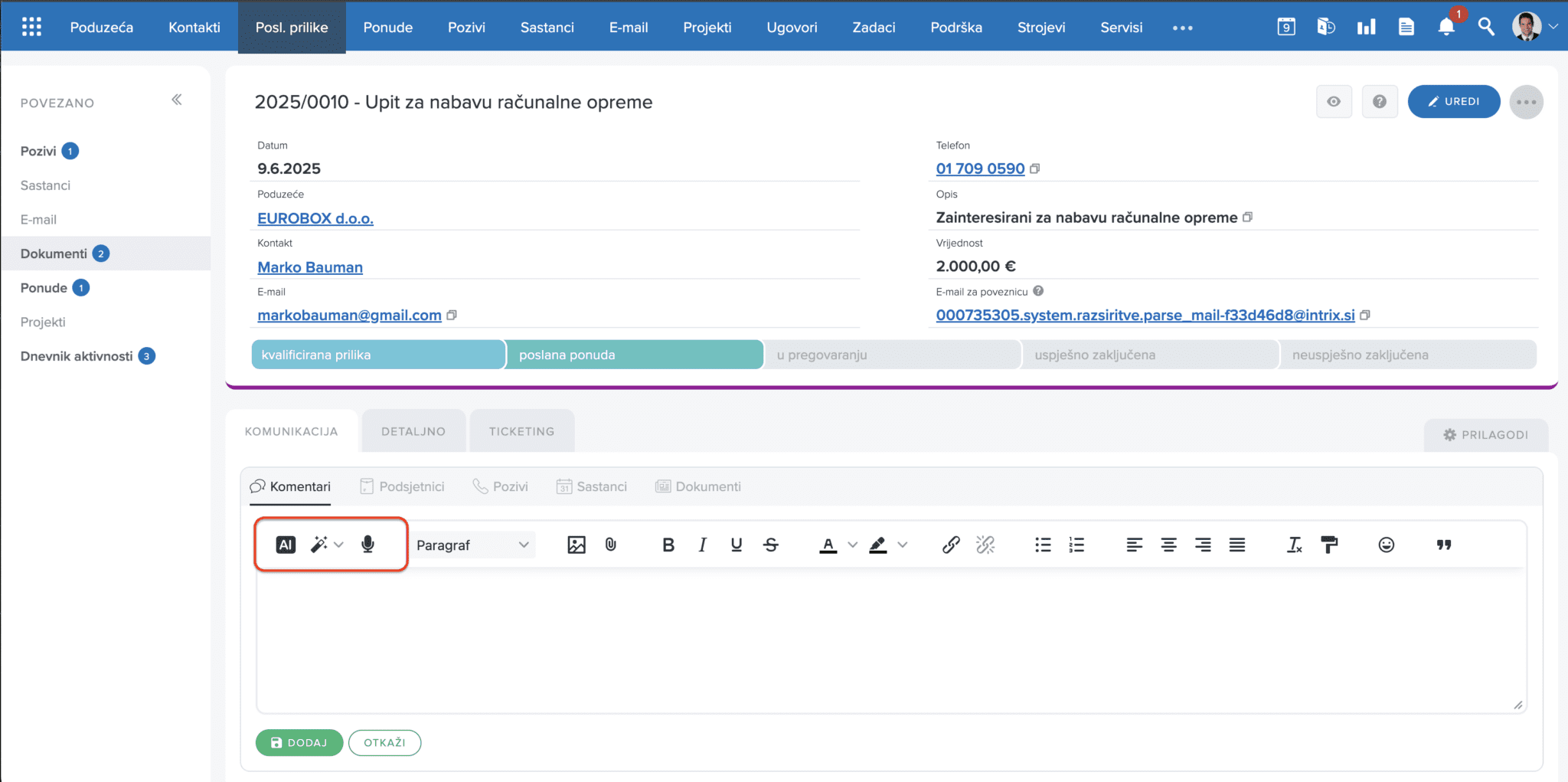Insert a blockquote
Screen dimensions: 1568x782
click(1444, 545)
